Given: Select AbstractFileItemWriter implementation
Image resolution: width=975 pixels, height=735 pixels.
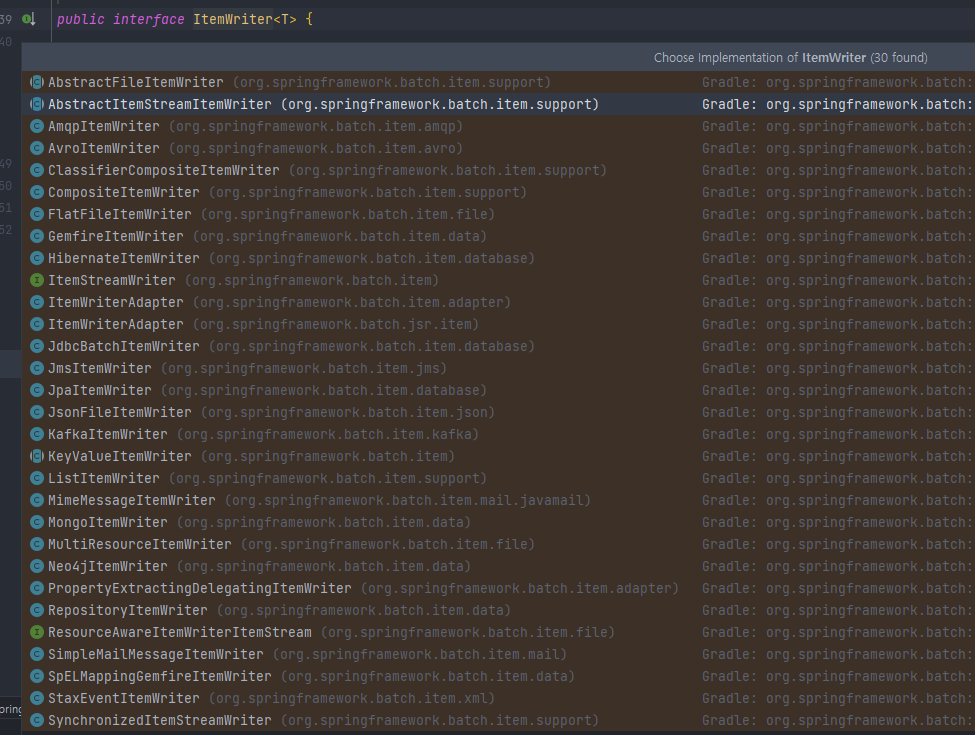Looking at the screenshot, I should [x=498, y=82].
